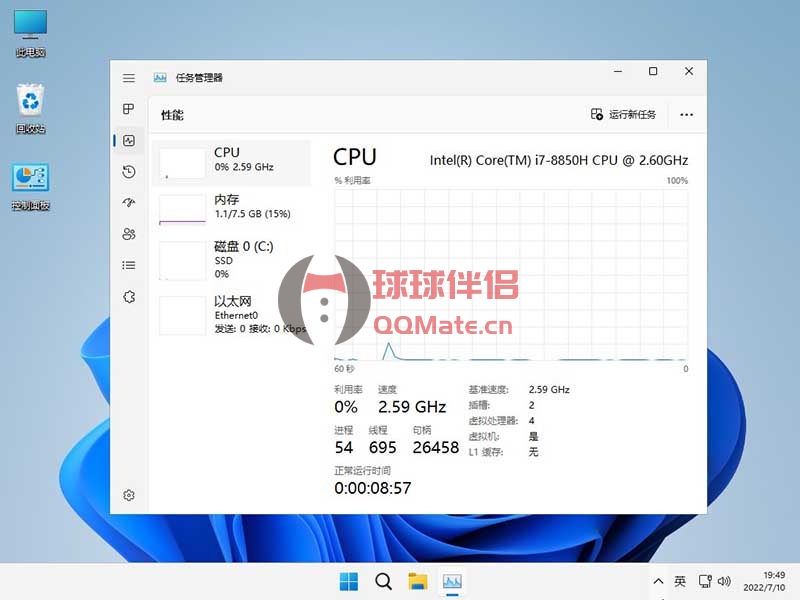The width and height of the screenshot is (800, 600).
Task: Select the CPU performance item
Action: (231, 162)
